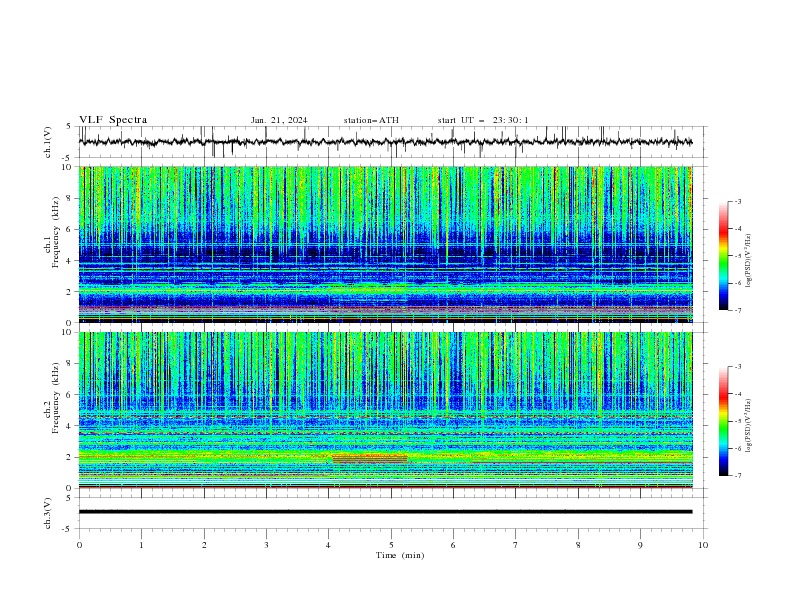Screen dimensions: 792x612
Task: Click the "10" tick on the time axis
Action: click(703, 545)
